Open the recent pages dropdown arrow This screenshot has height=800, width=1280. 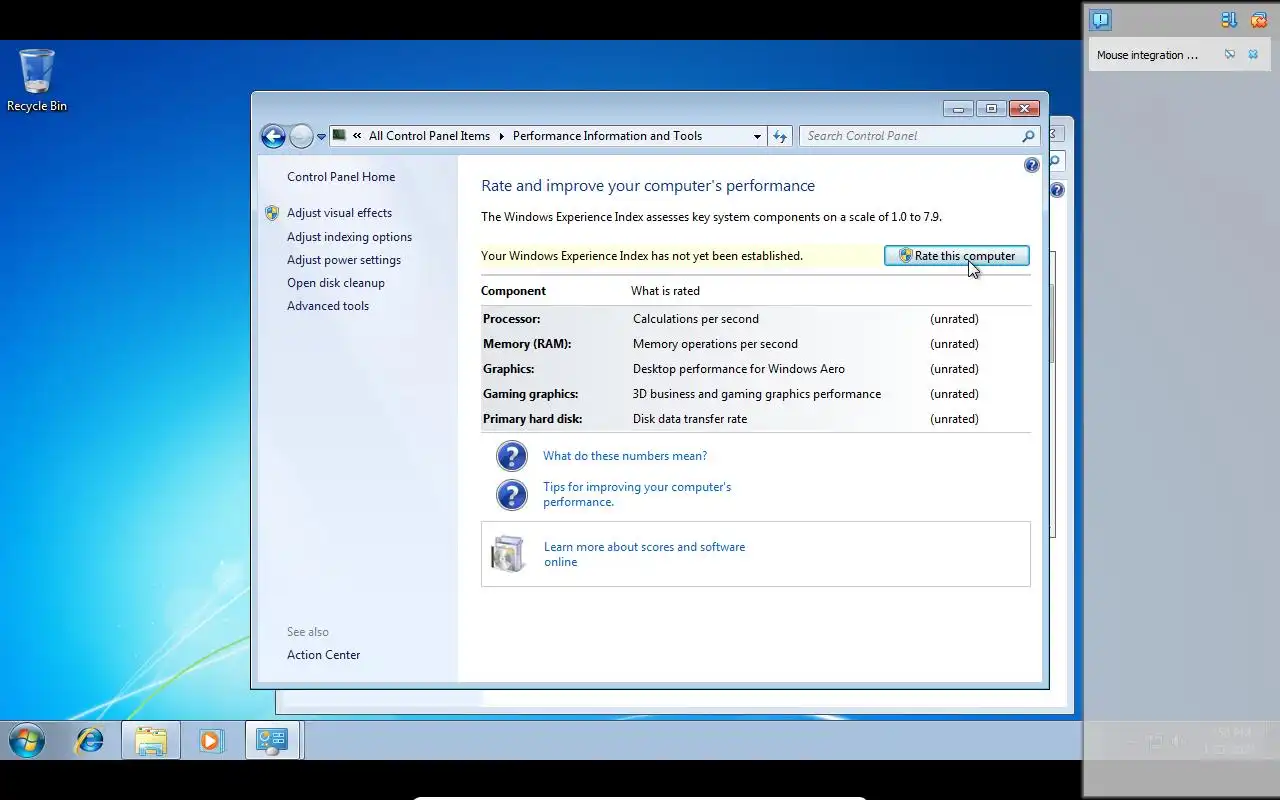[321, 137]
